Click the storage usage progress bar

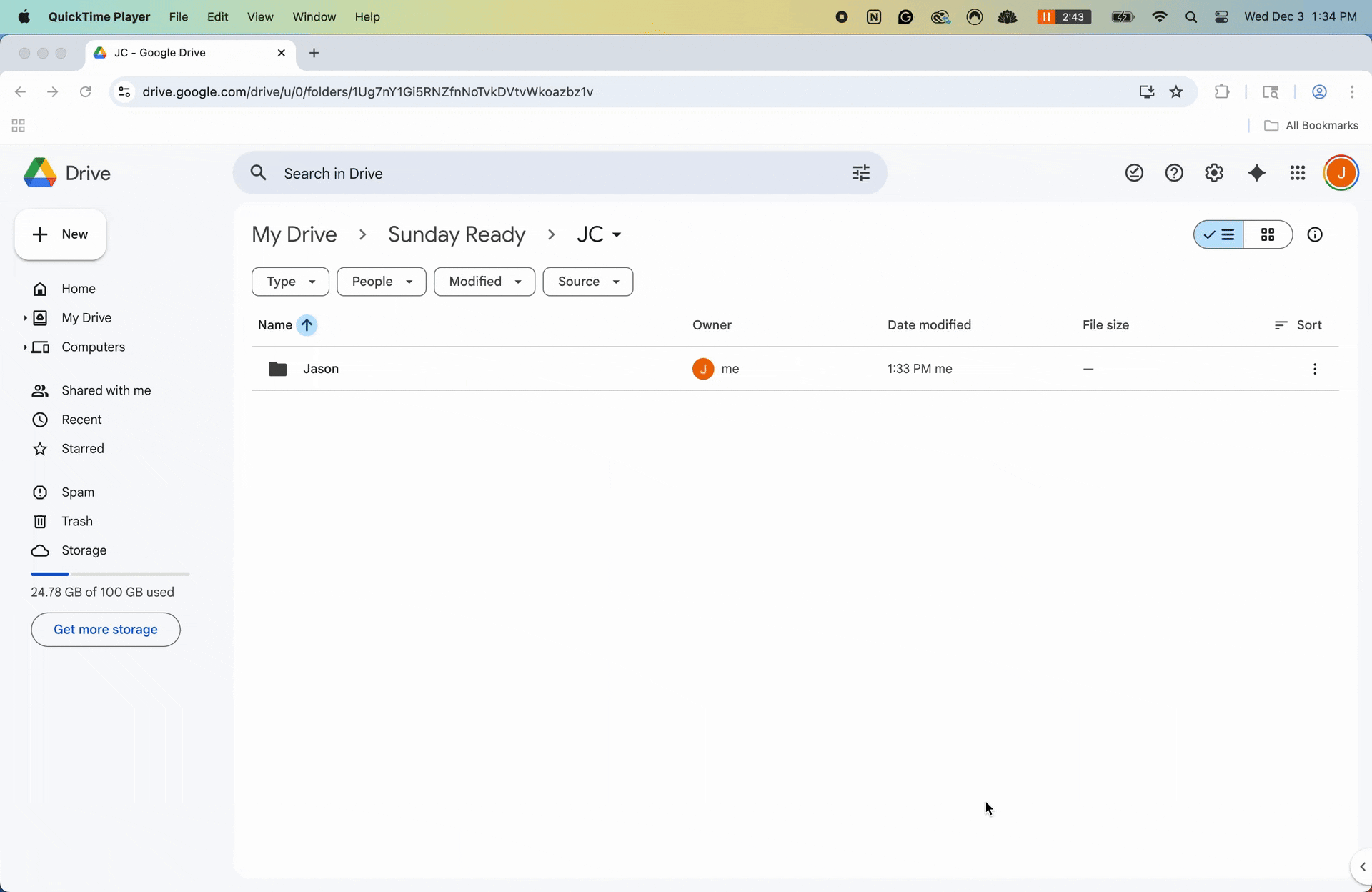point(109,573)
